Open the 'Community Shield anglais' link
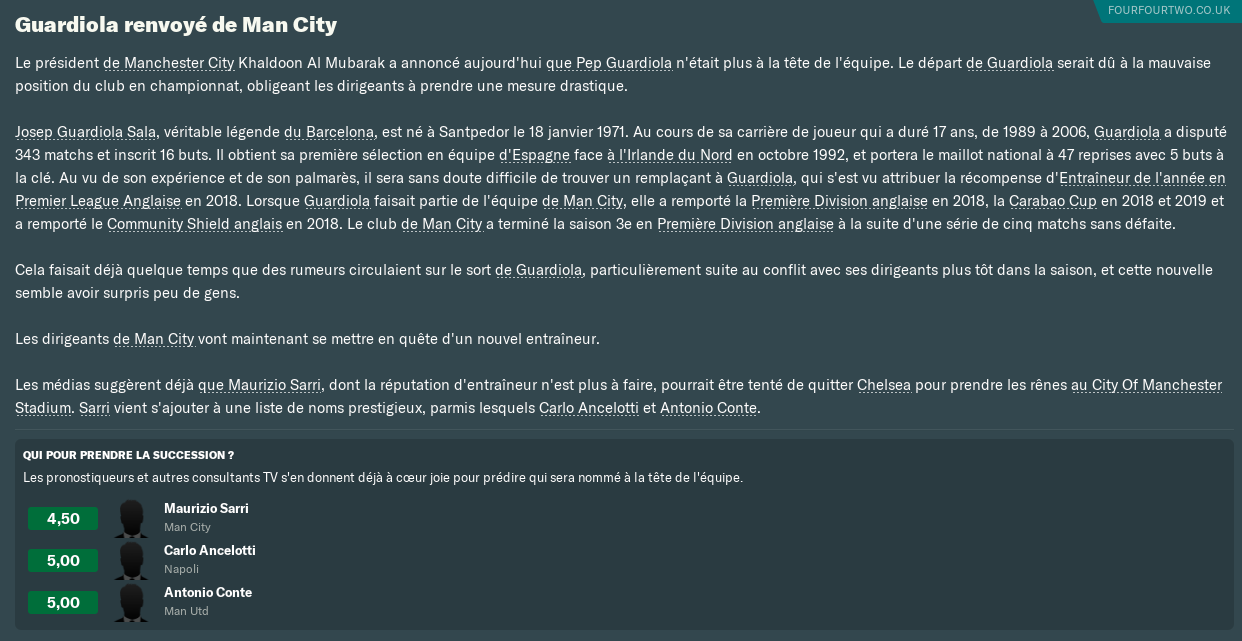 coord(194,224)
